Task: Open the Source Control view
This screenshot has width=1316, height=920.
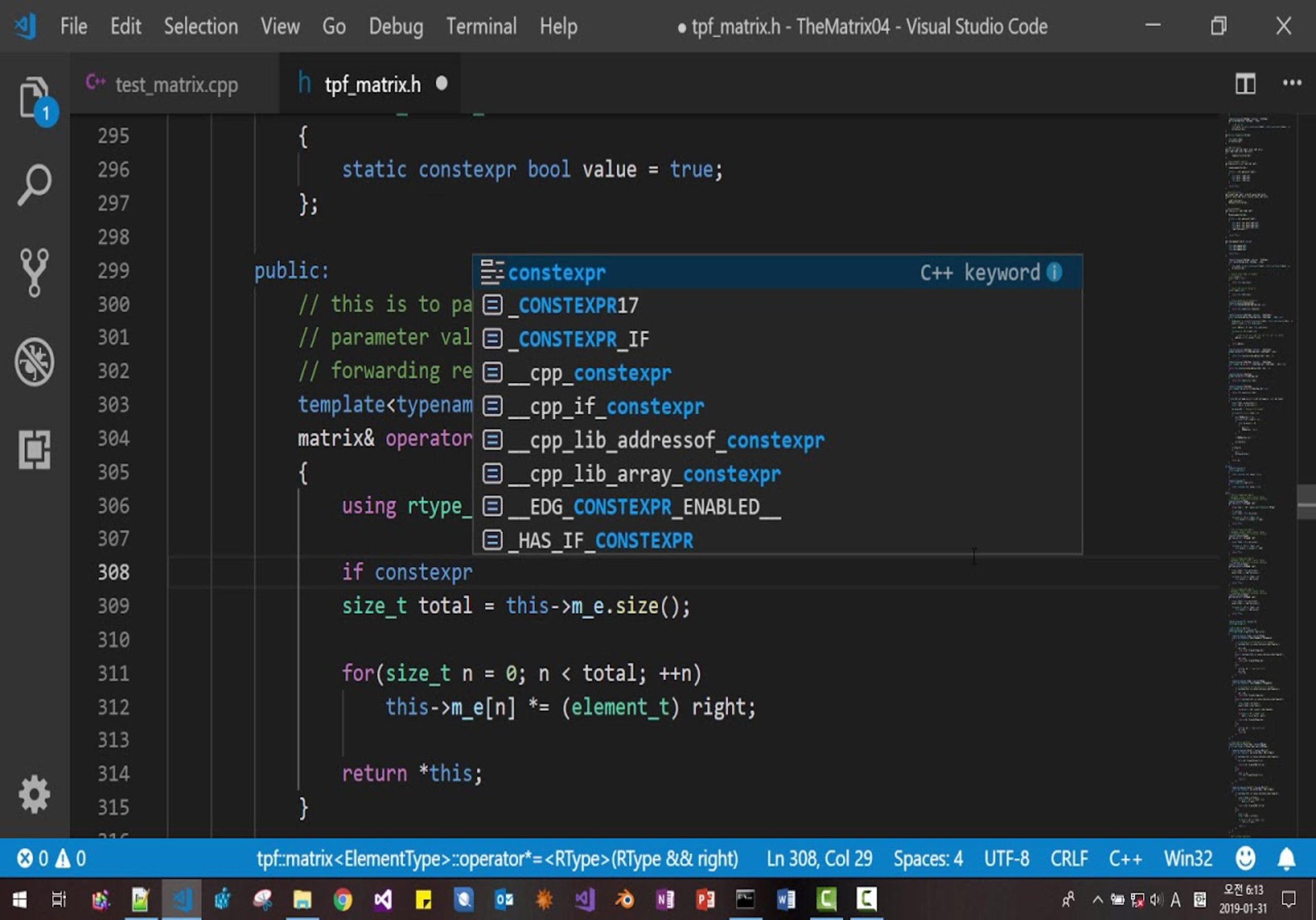Action: (34, 272)
